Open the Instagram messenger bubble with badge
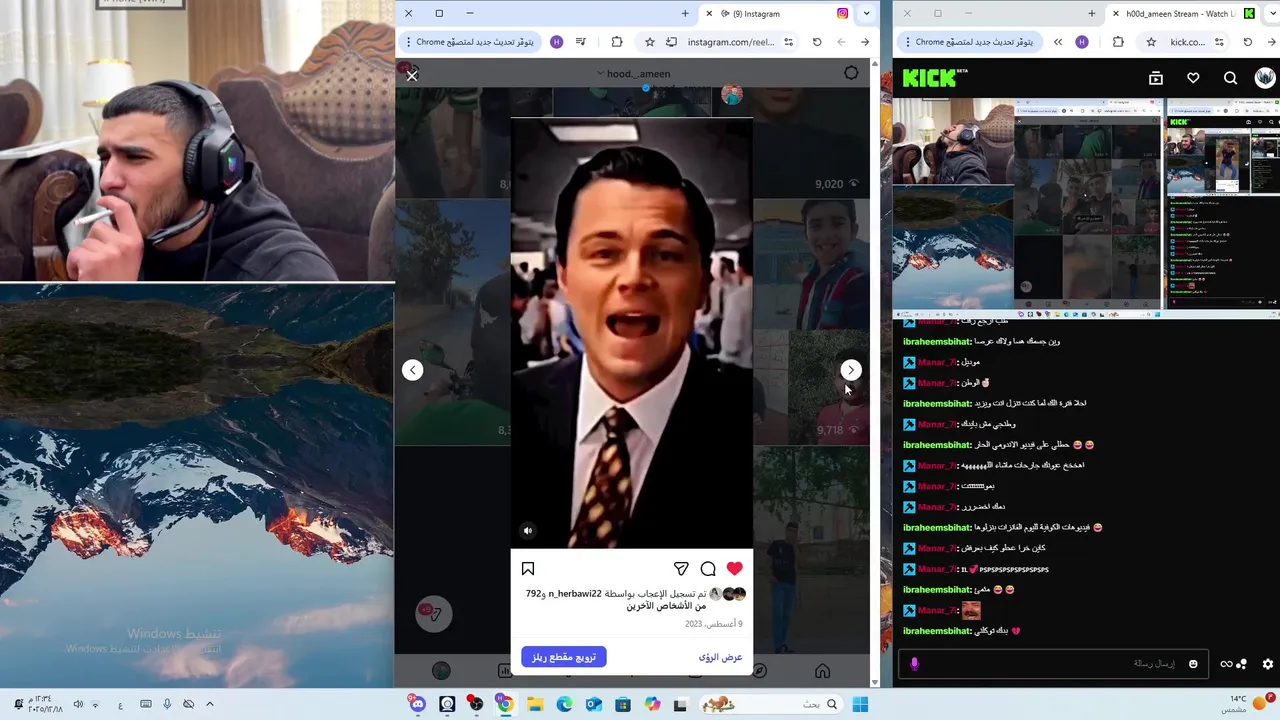 point(434,614)
